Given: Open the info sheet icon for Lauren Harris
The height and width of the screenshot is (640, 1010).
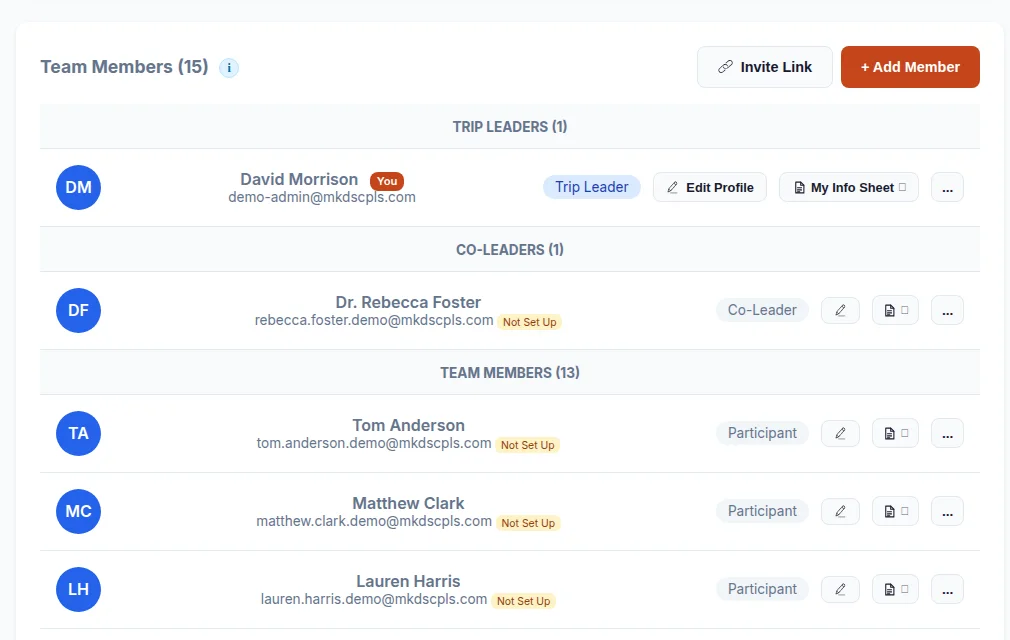Looking at the screenshot, I should coord(895,589).
